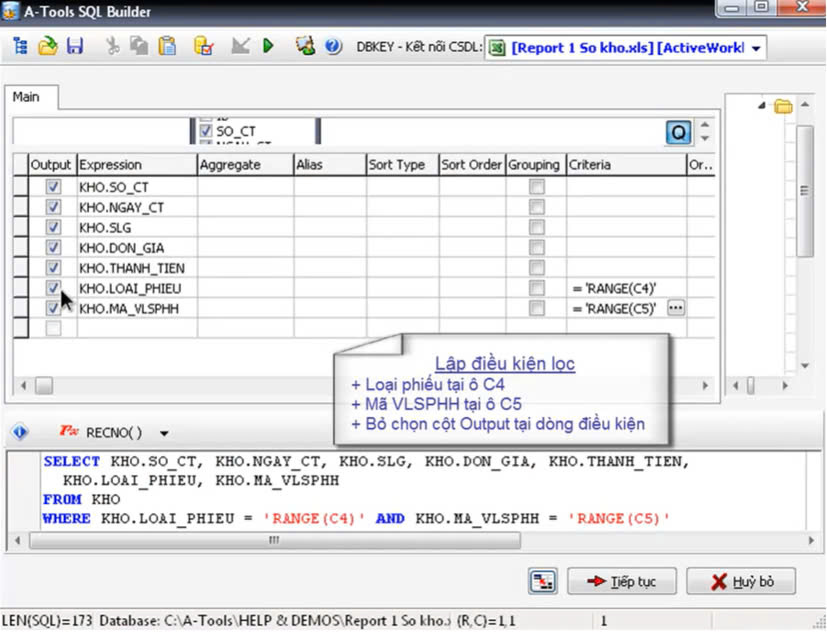Run the query with green play icon

tap(268, 46)
